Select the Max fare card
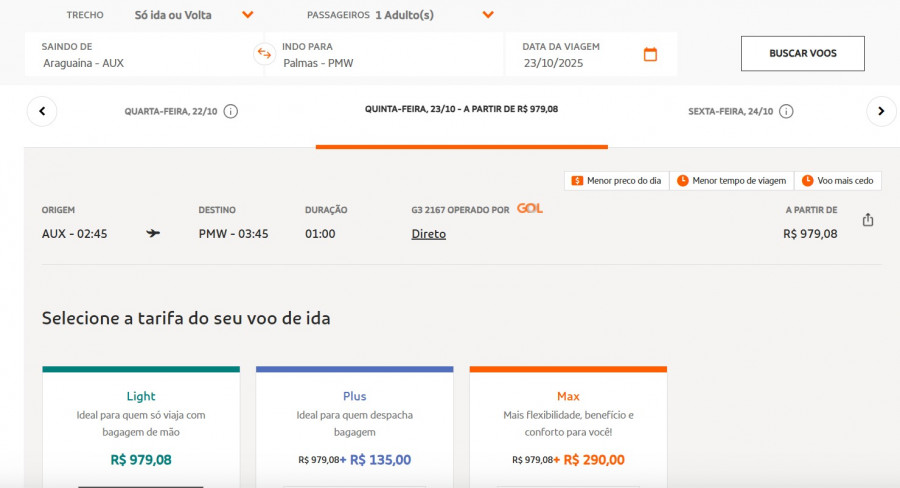Viewport: 900px width, 488px height. pyautogui.click(x=568, y=427)
